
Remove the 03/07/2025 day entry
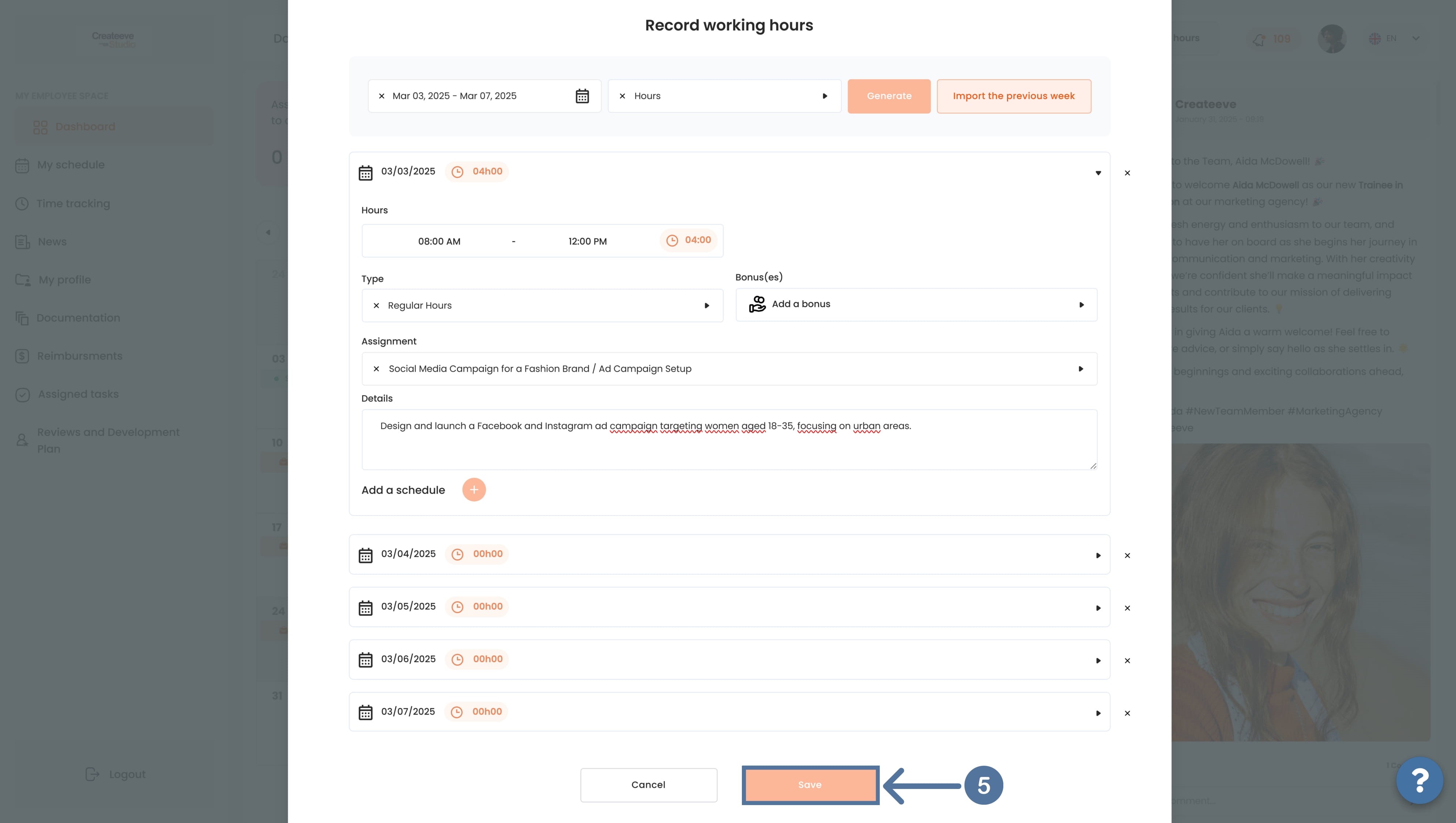coord(1127,713)
